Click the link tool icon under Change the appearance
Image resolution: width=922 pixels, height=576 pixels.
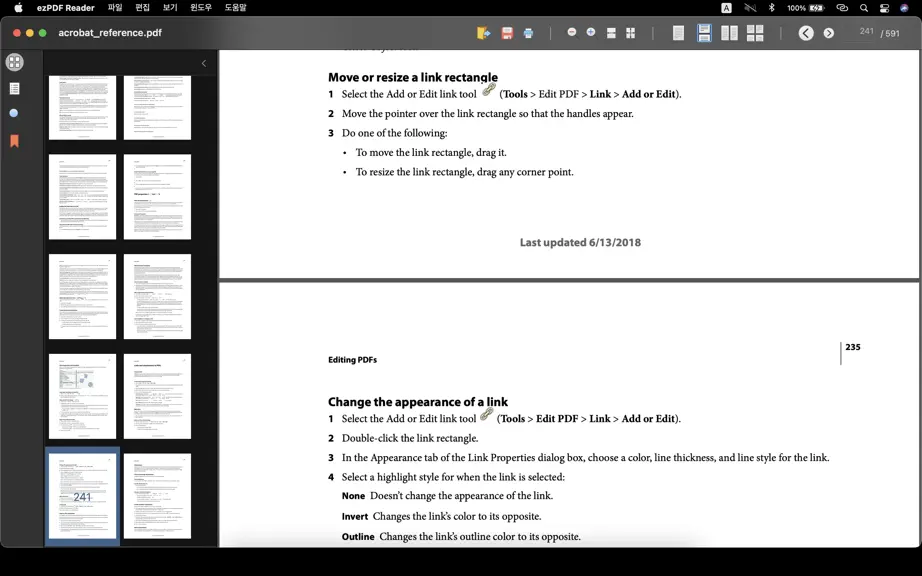(x=486, y=414)
